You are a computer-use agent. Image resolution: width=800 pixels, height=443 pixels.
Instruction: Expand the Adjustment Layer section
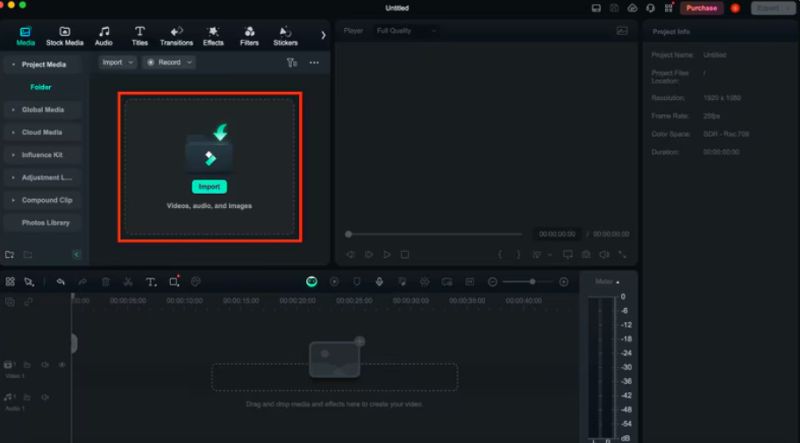coord(42,178)
